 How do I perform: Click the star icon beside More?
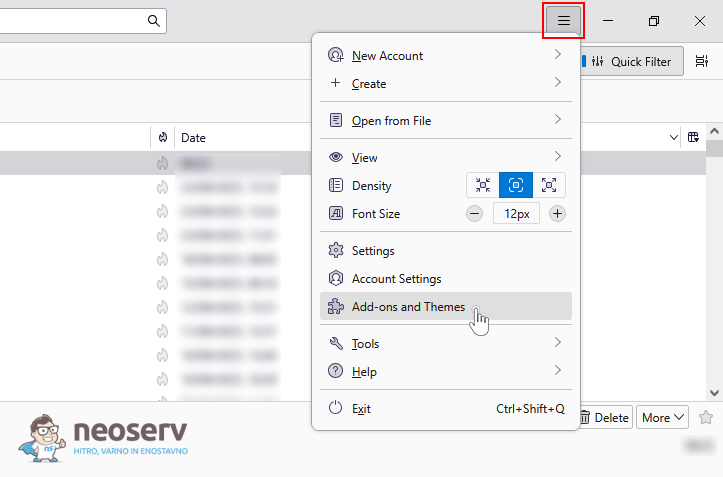[706, 417]
